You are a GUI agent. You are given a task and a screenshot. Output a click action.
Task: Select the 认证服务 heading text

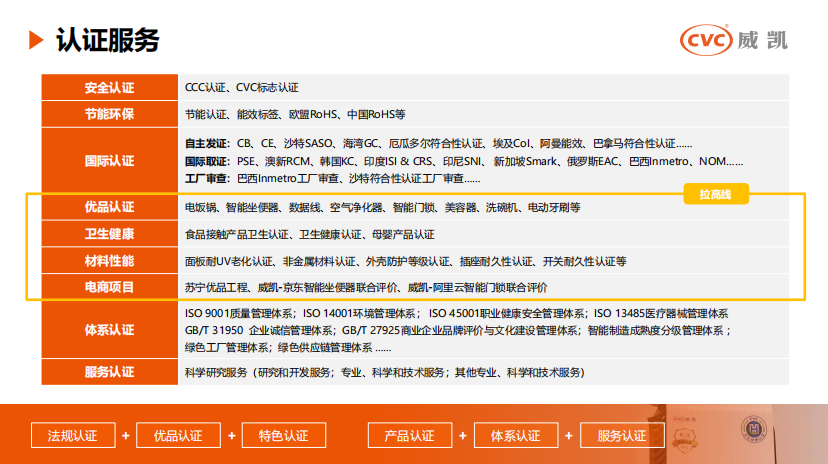point(108,40)
